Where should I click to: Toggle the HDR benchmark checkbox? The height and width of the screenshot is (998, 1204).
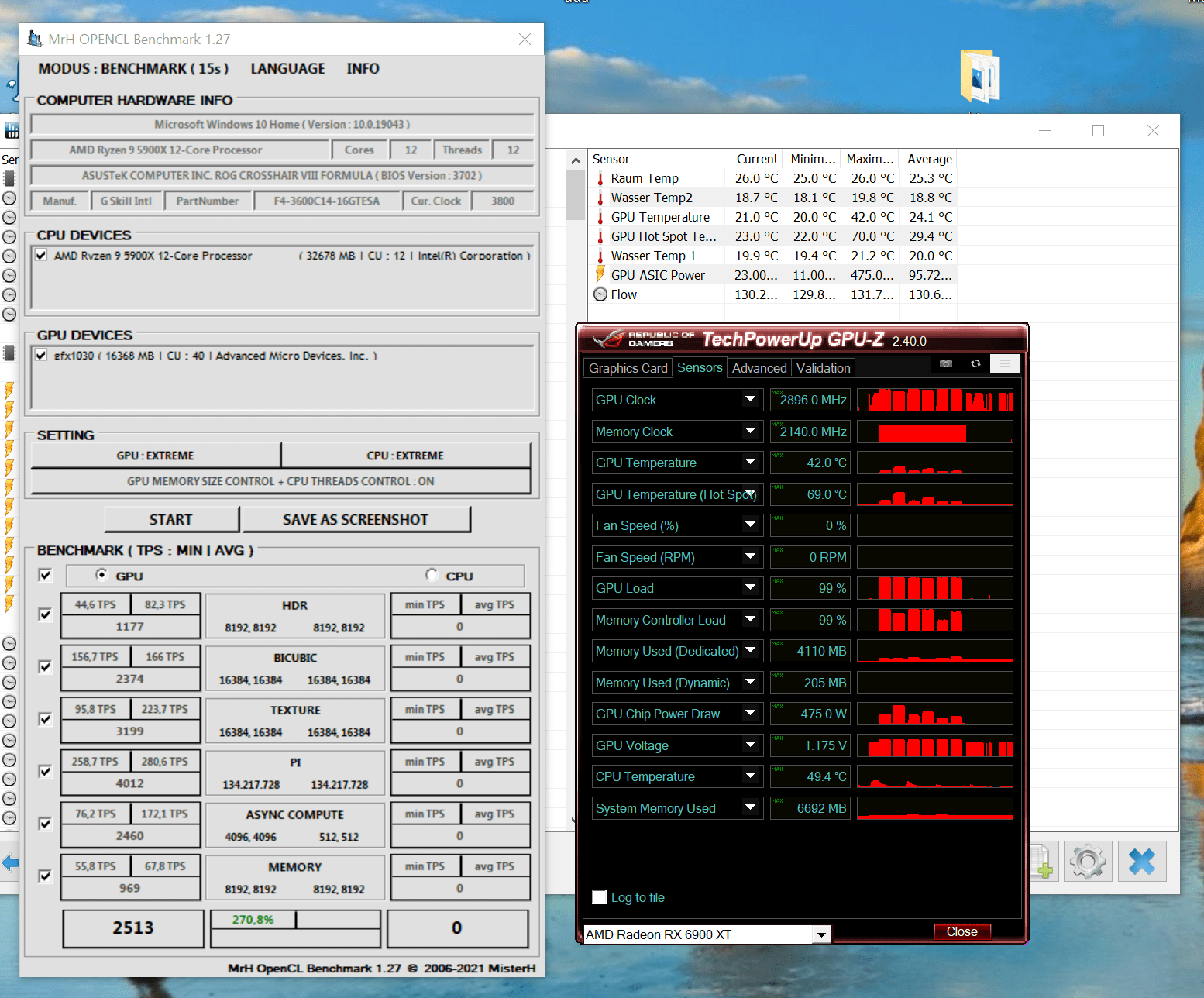pyautogui.click(x=46, y=614)
